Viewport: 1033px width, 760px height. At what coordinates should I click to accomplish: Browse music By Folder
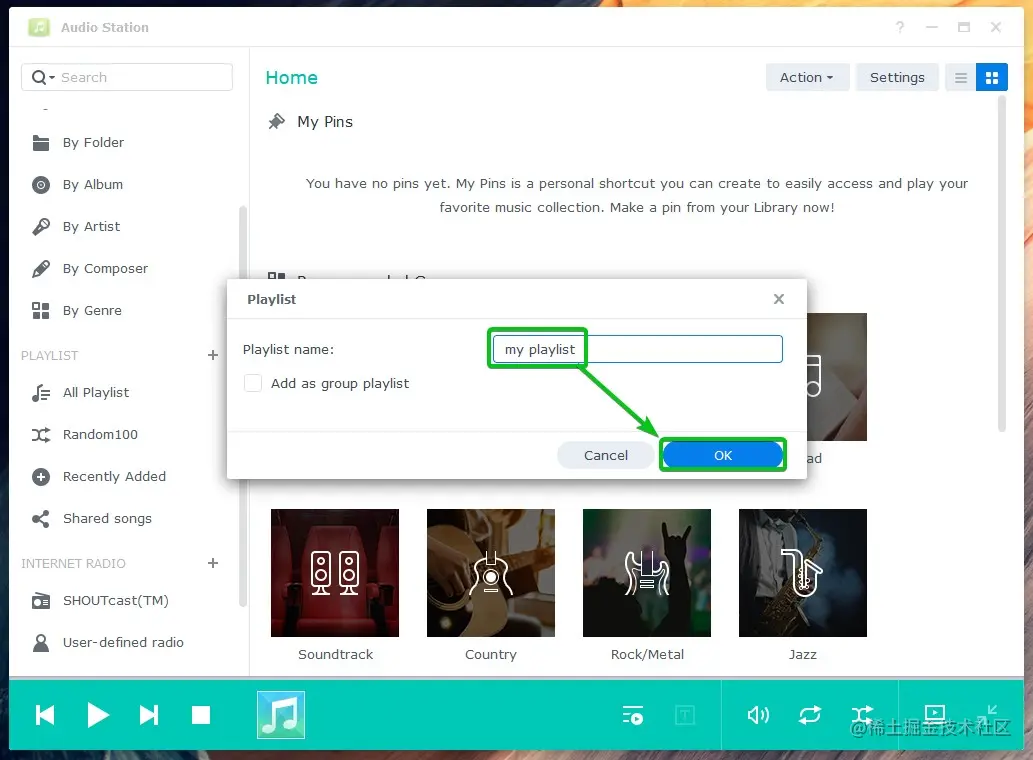coord(93,142)
